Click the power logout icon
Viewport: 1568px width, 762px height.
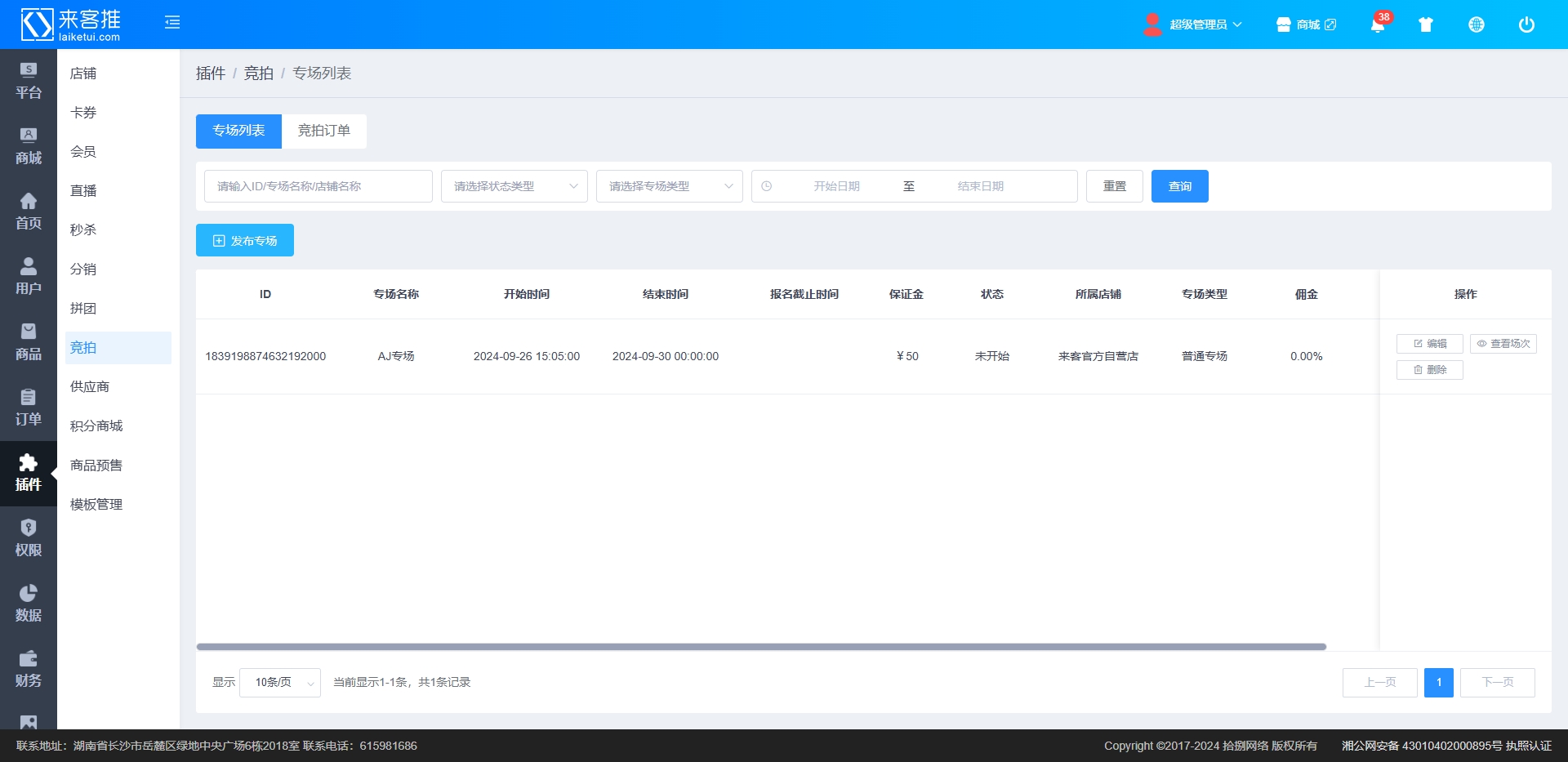tap(1526, 25)
